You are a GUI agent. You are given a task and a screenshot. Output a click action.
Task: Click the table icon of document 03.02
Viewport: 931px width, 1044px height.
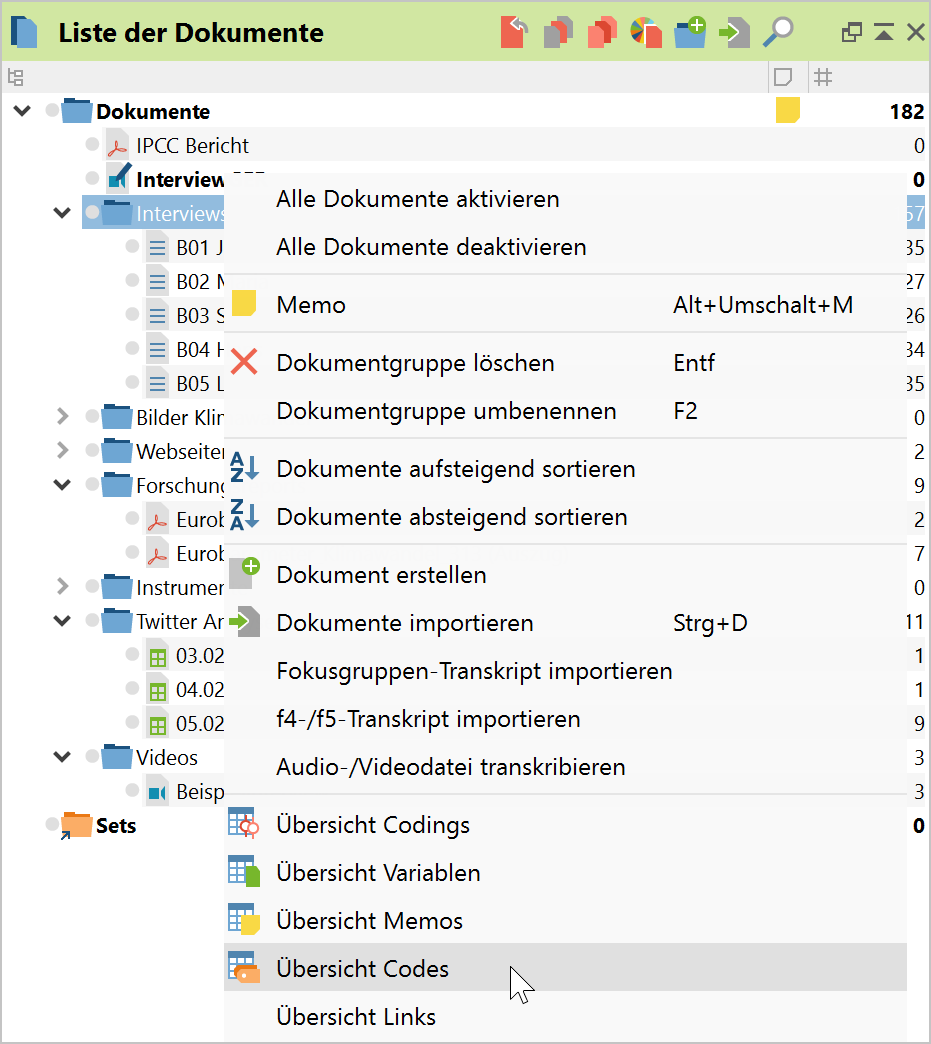(x=157, y=656)
